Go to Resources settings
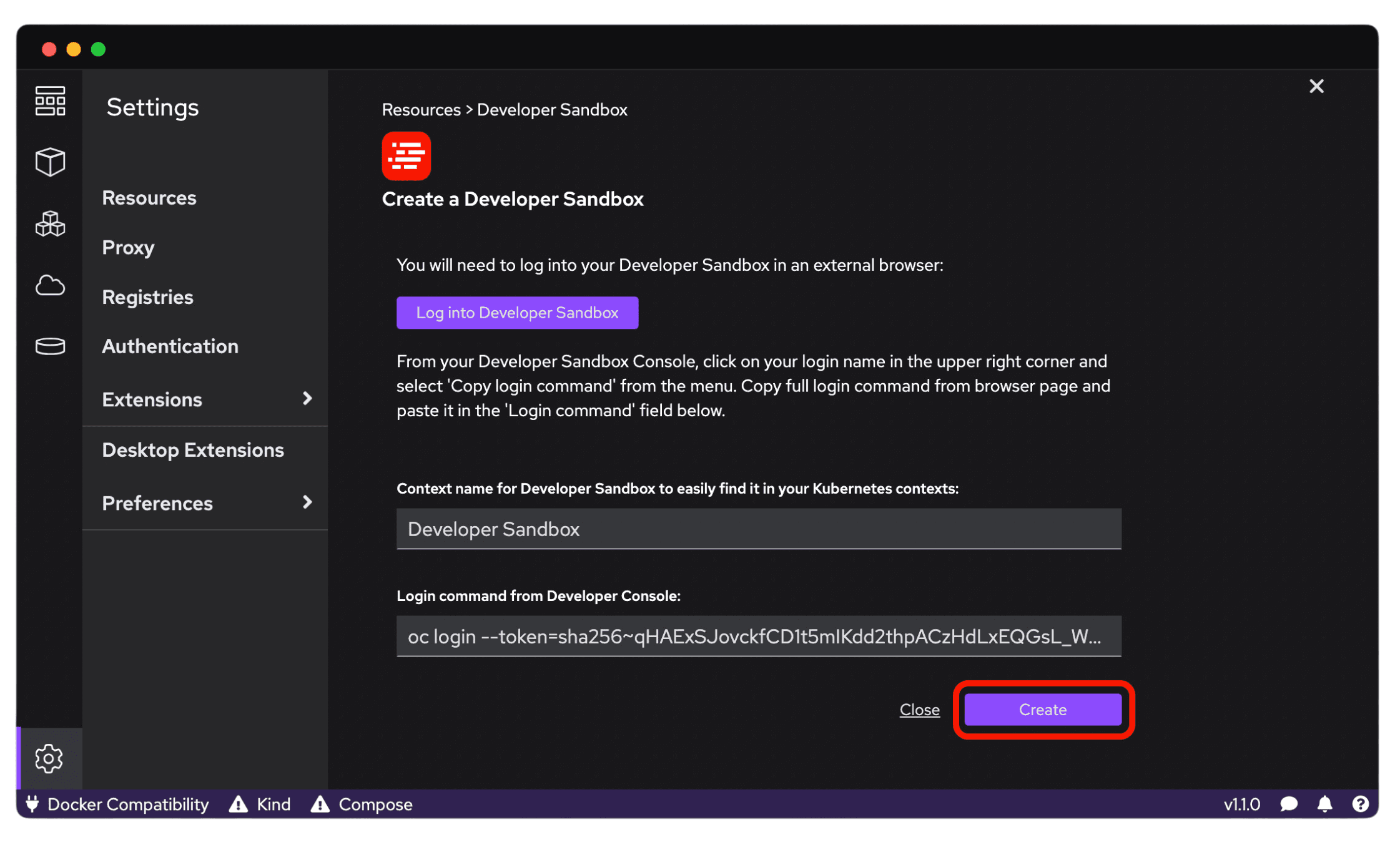Viewport: 1400px width, 855px height. coord(149,198)
